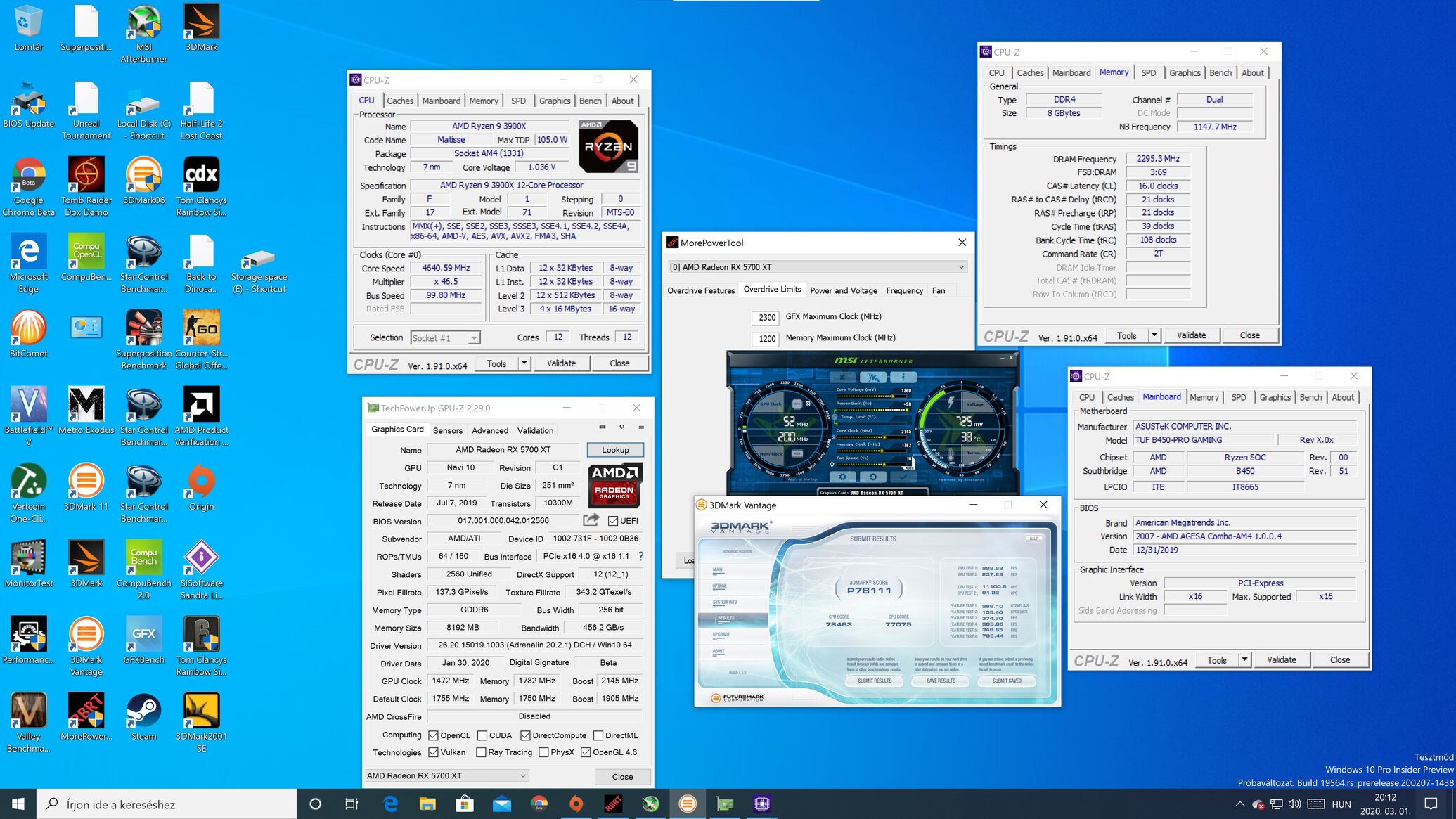Click Validate in CPU-Z Mainboard window
The height and width of the screenshot is (819, 1456).
[x=1281, y=660]
